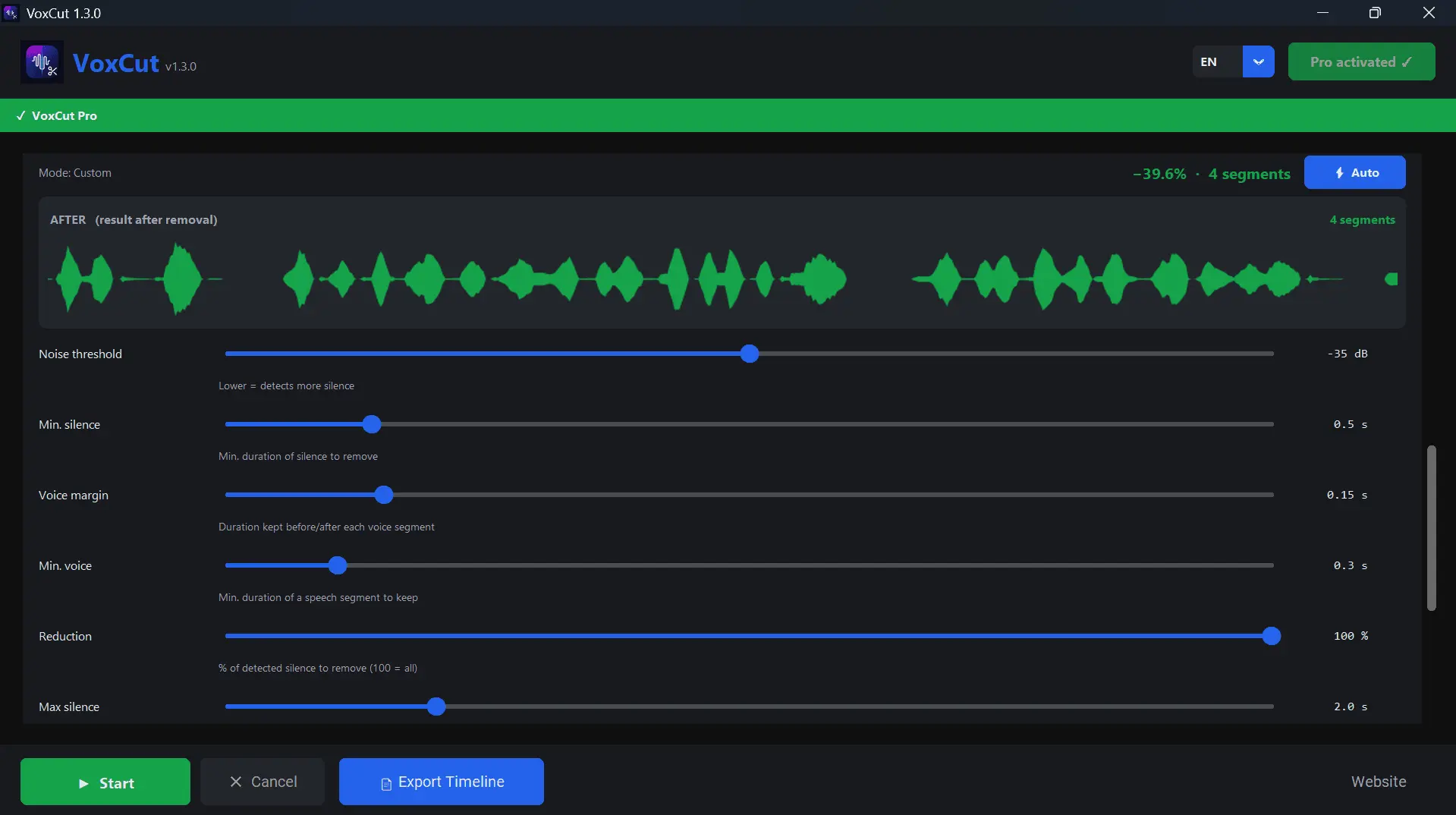This screenshot has height=815, width=1456.
Task: Click the Cancel button
Action: click(263, 782)
